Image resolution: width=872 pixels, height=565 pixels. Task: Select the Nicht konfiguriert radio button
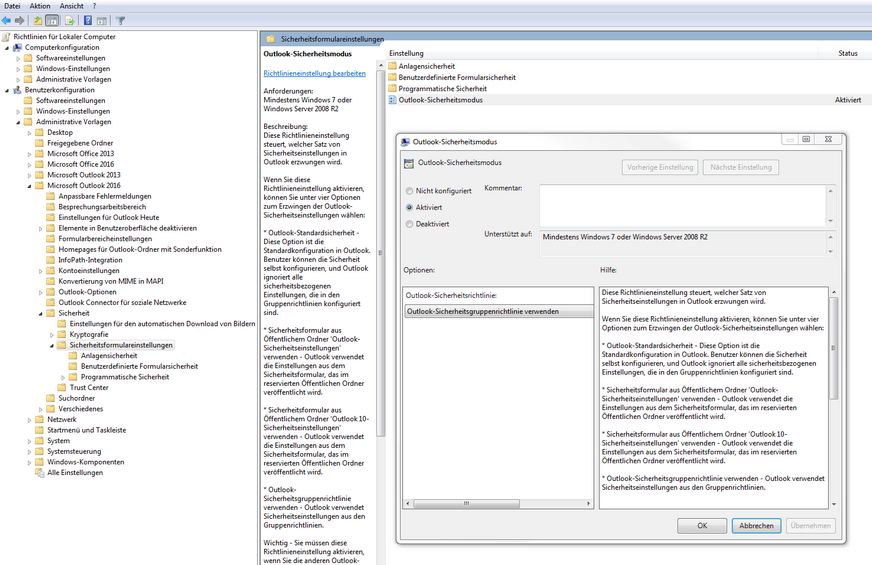(x=409, y=191)
